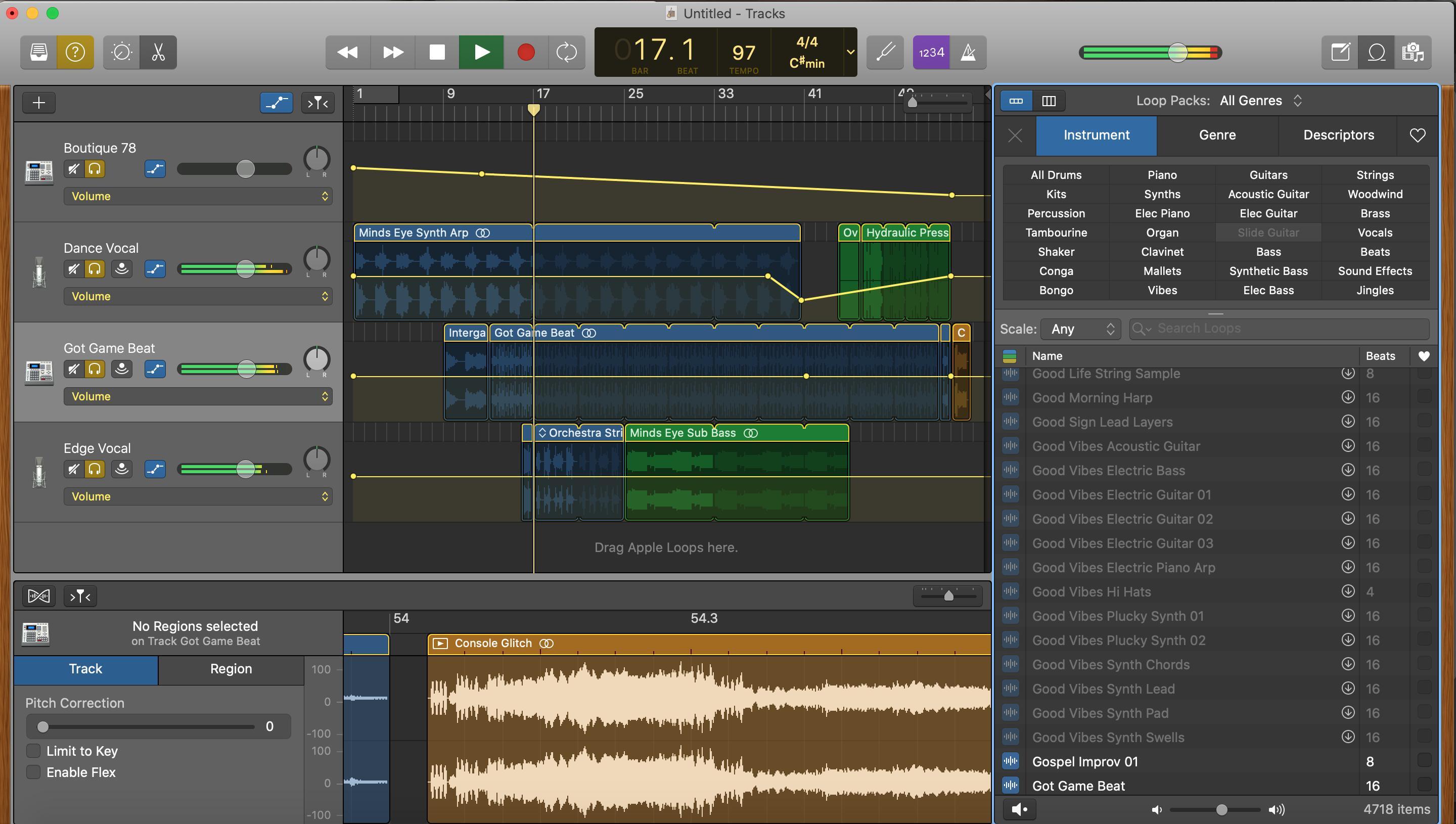The image size is (1456, 824).
Task: Switch to the Genre tab
Action: [1217, 135]
